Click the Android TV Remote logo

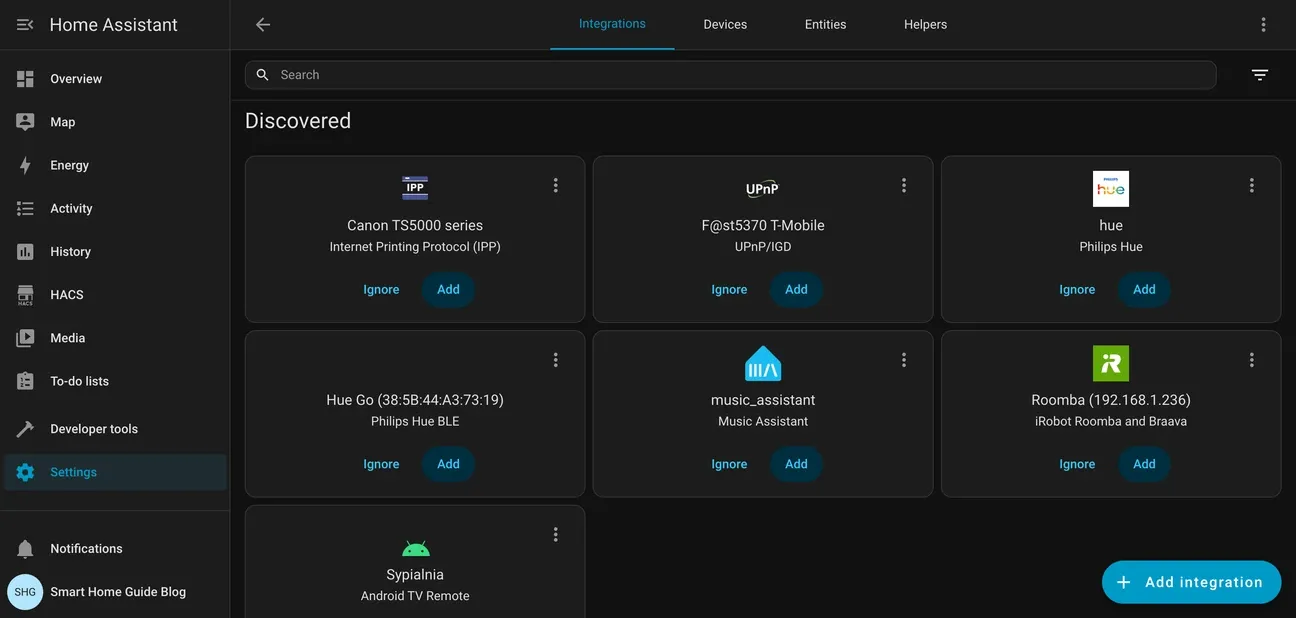(x=415, y=548)
